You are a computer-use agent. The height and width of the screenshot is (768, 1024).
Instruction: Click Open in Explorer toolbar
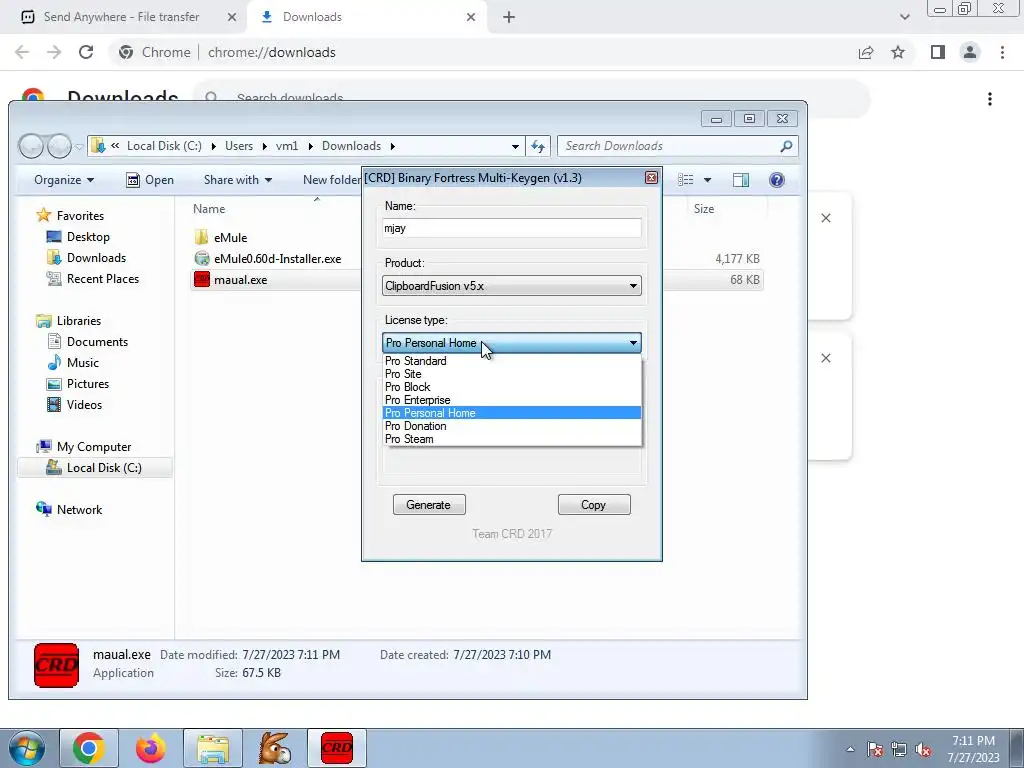coord(150,180)
